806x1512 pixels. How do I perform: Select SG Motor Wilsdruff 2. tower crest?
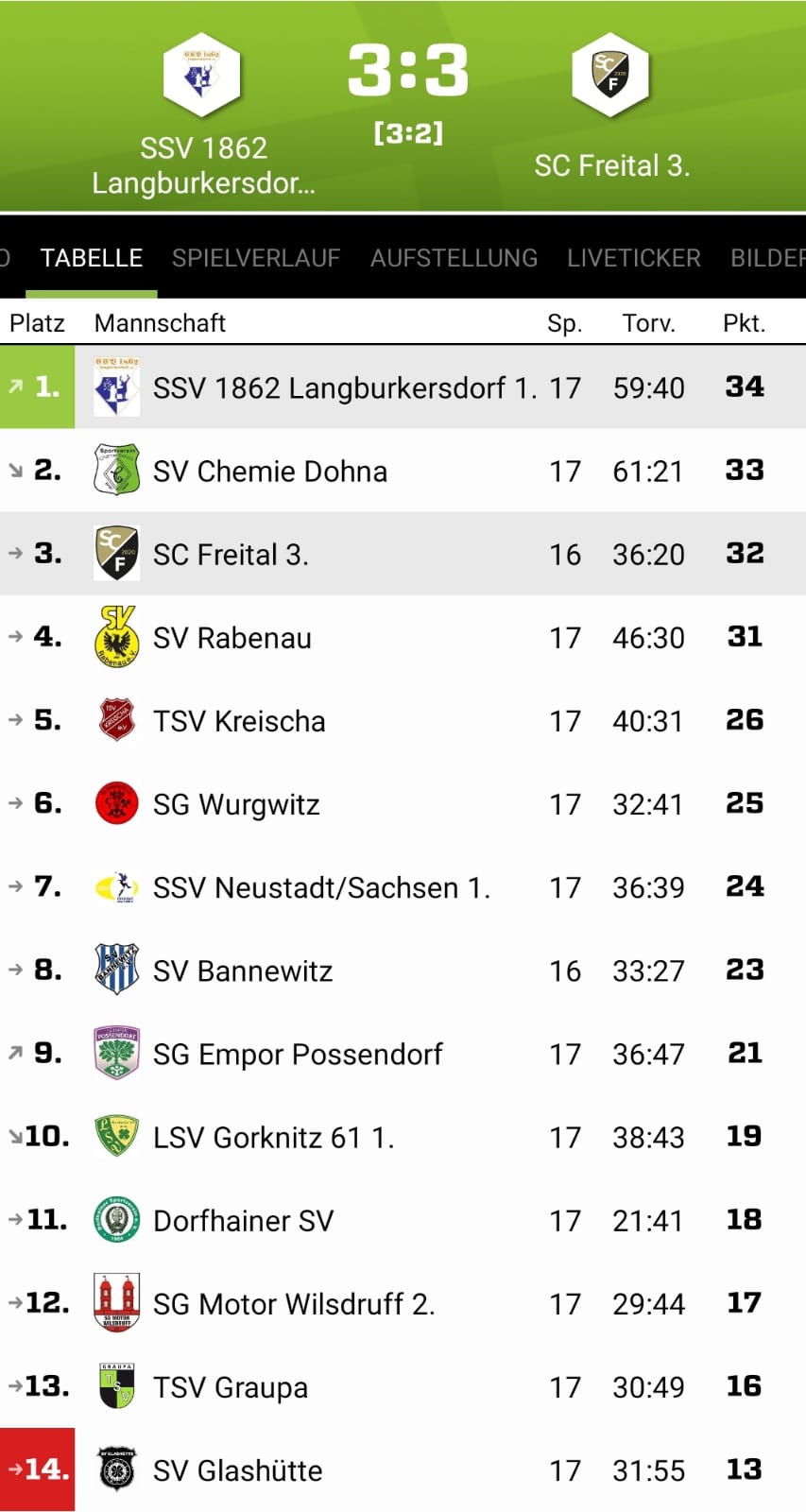click(x=117, y=1302)
